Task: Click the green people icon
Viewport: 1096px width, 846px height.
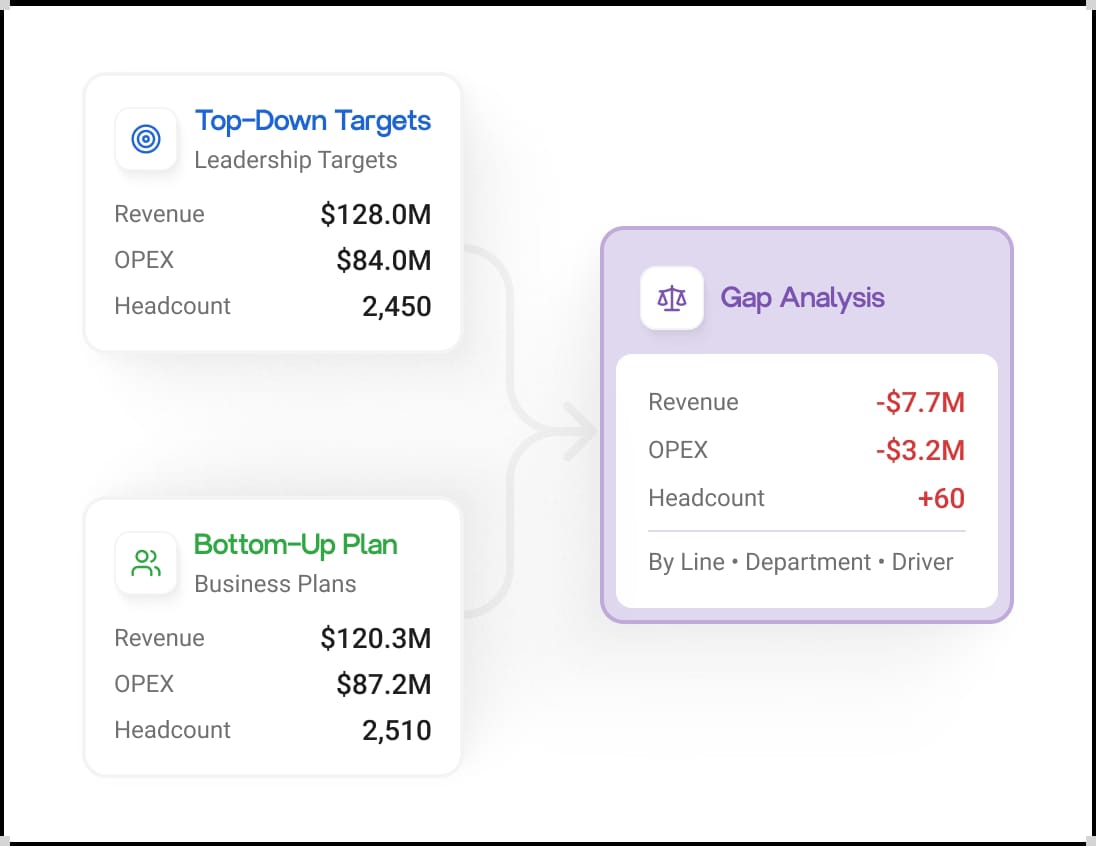Action: [145, 563]
